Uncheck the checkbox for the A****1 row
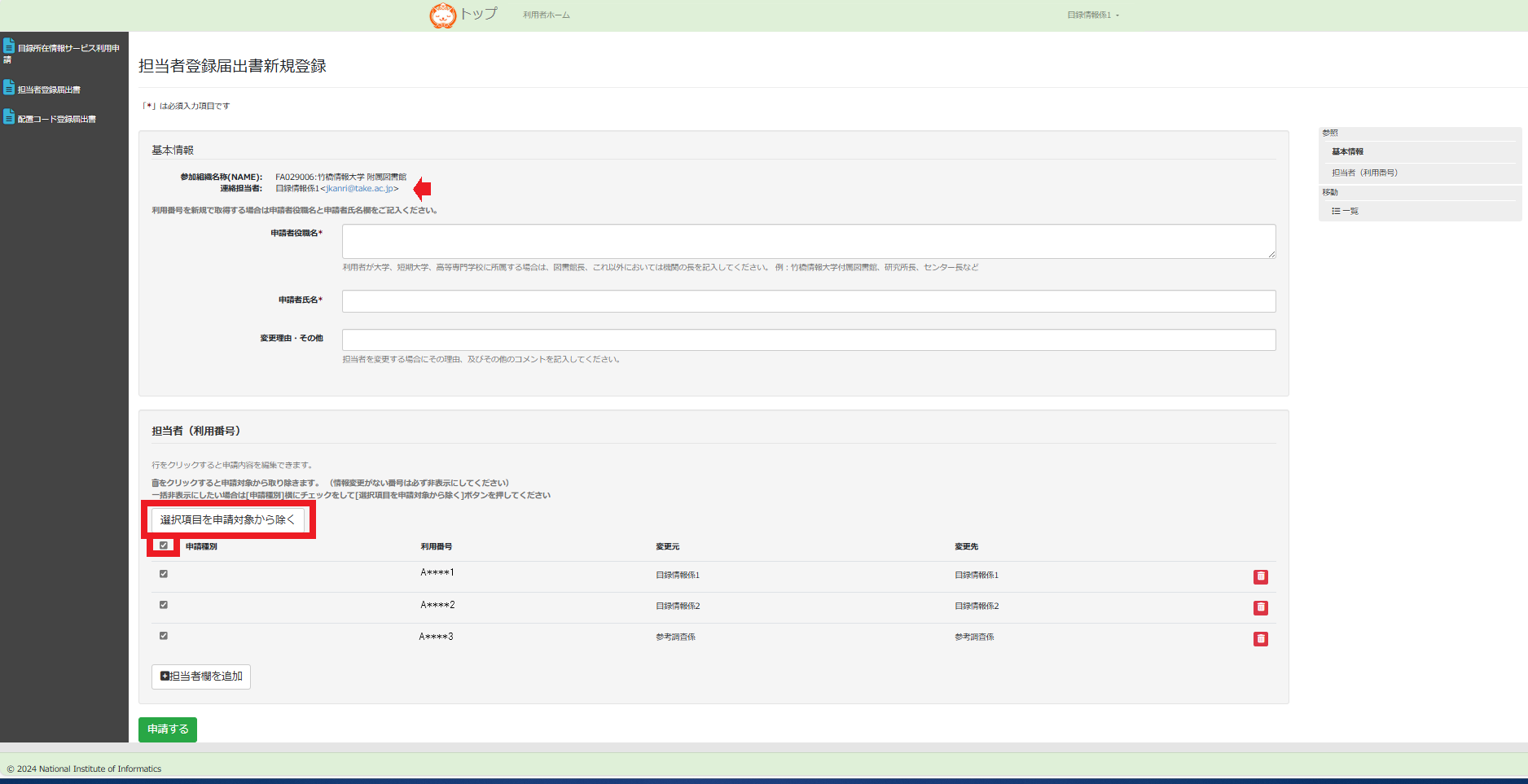The width and height of the screenshot is (1528, 784). click(164, 574)
